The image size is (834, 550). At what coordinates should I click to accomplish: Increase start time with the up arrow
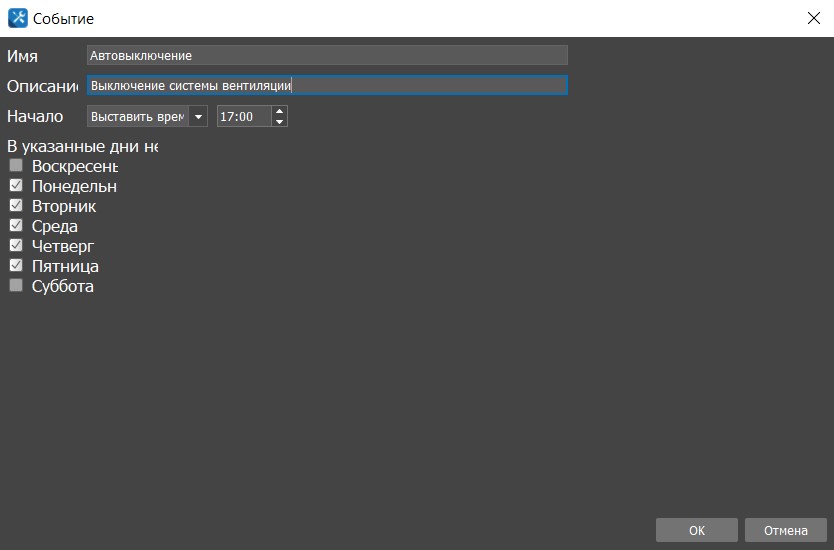(x=279, y=112)
